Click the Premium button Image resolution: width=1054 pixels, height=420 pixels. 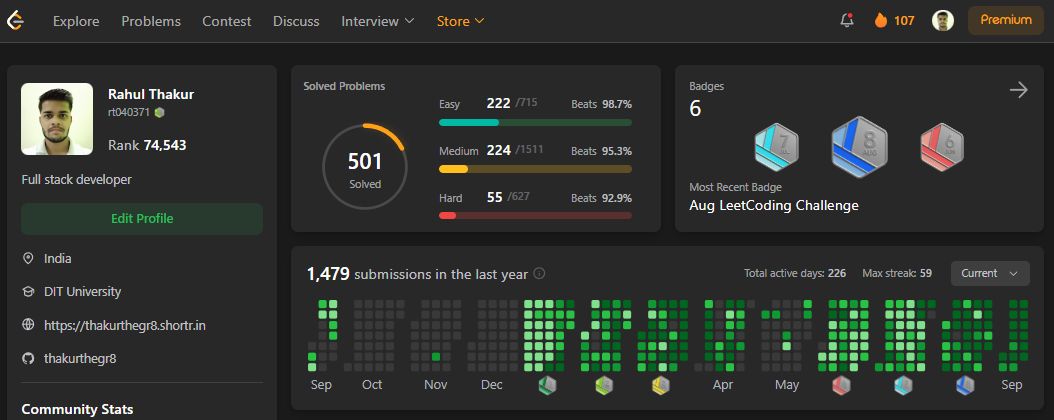pos(1006,20)
